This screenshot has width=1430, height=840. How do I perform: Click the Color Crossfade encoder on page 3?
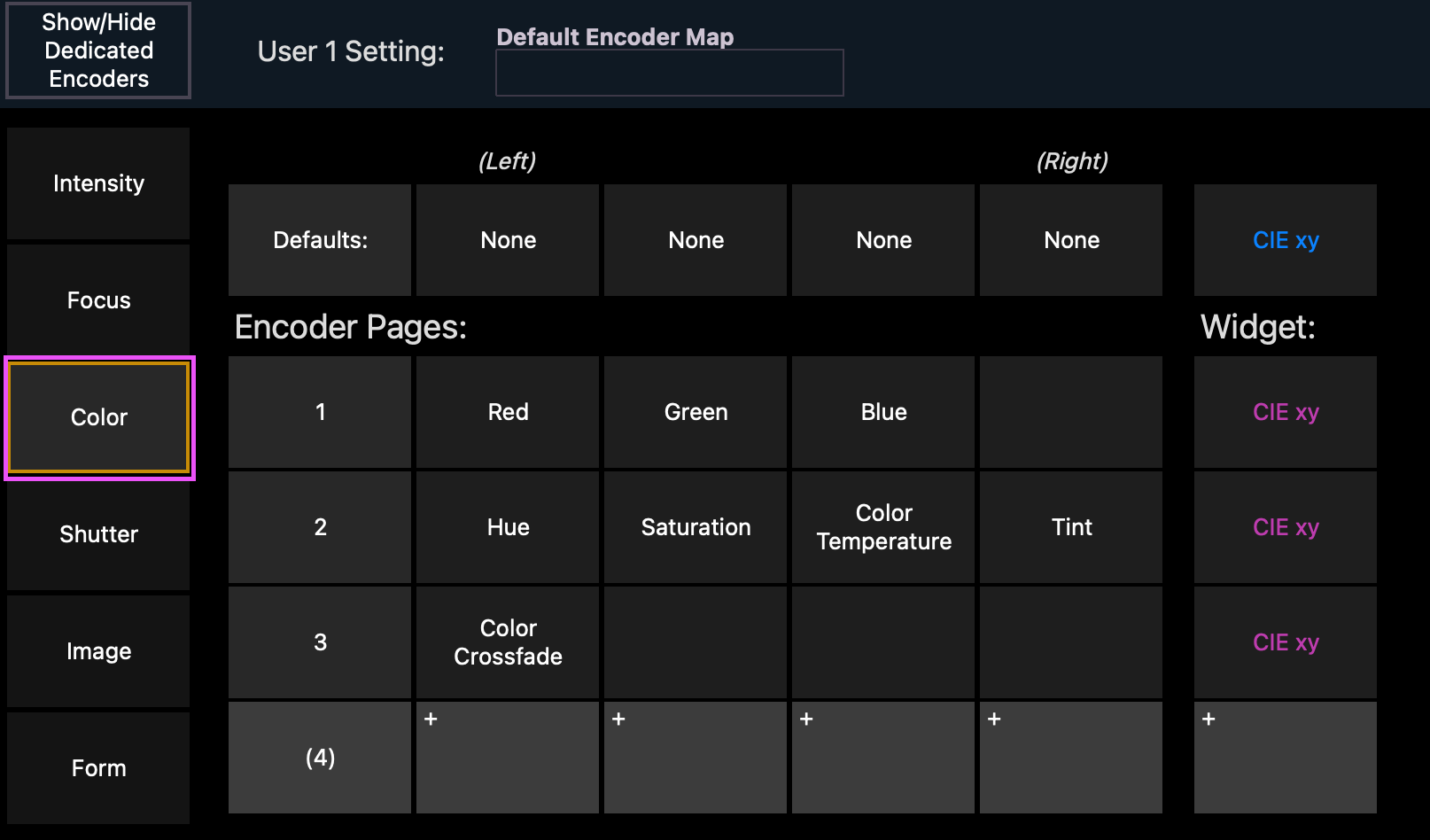[507, 642]
